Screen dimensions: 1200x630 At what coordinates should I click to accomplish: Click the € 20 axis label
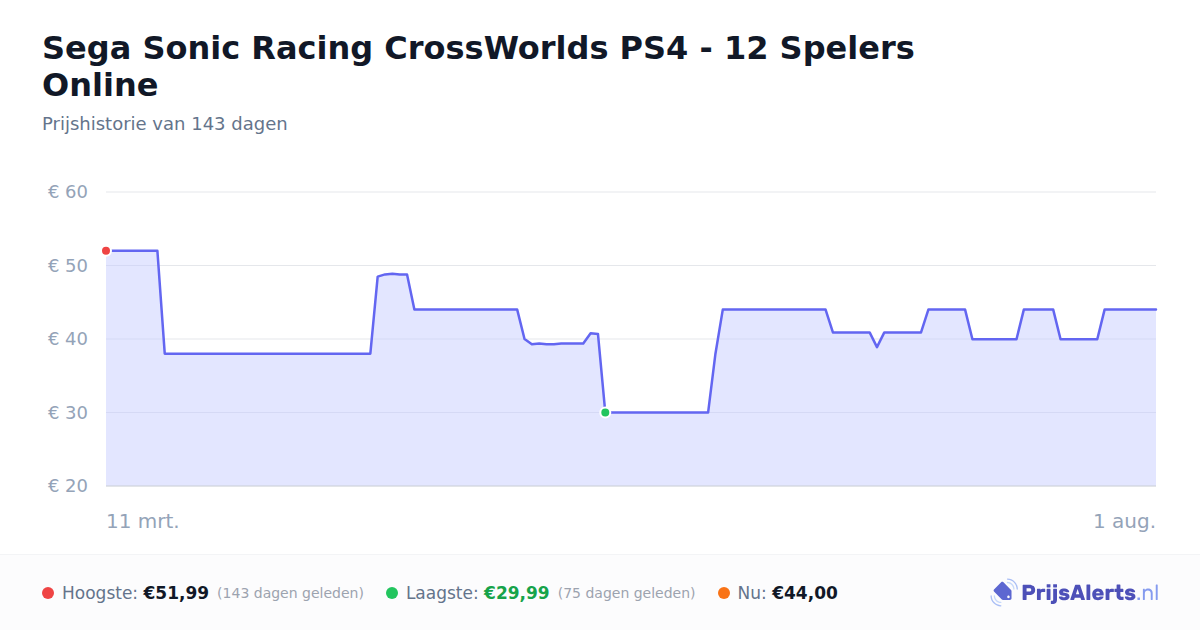coord(68,486)
